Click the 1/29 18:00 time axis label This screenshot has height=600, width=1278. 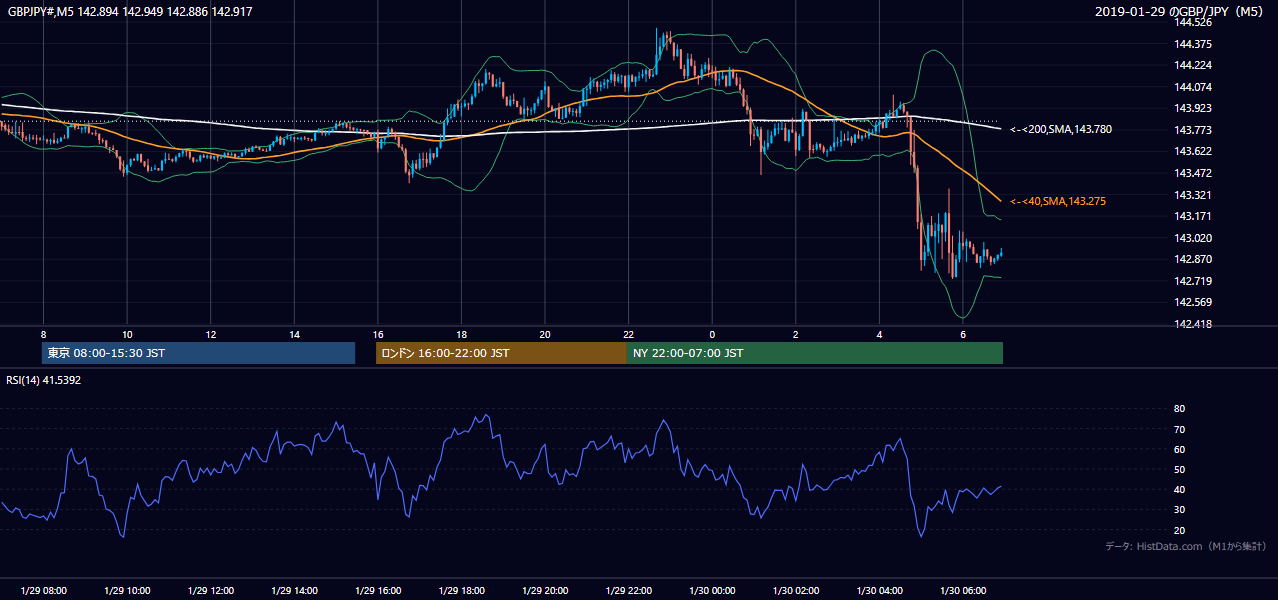pyautogui.click(x=461, y=591)
